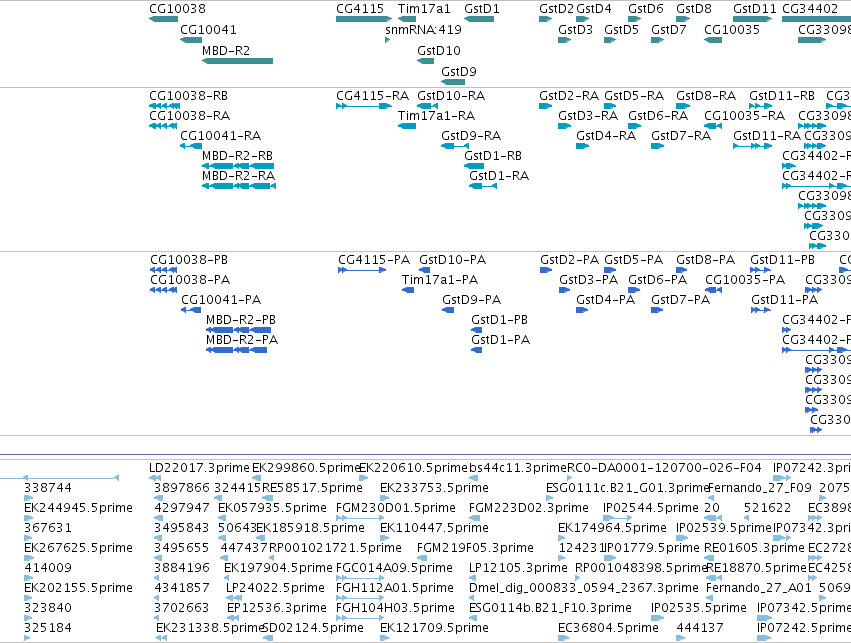The image size is (851, 643).
Task: Select the CG10035-PA protein label
Action: 745,281
